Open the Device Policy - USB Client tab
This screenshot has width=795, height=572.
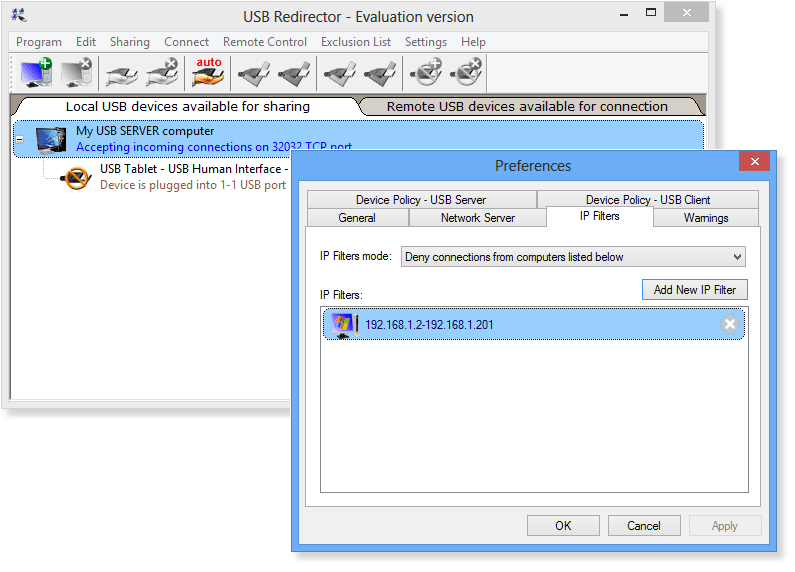coord(647,200)
